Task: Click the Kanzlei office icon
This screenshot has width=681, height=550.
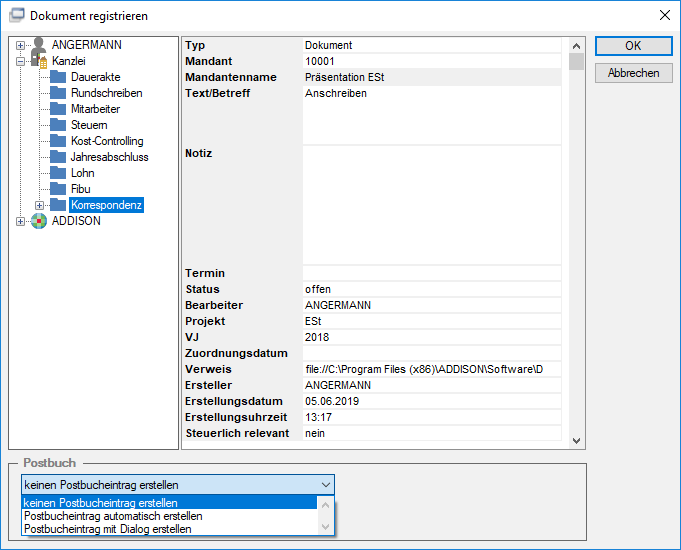Action: (39, 61)
